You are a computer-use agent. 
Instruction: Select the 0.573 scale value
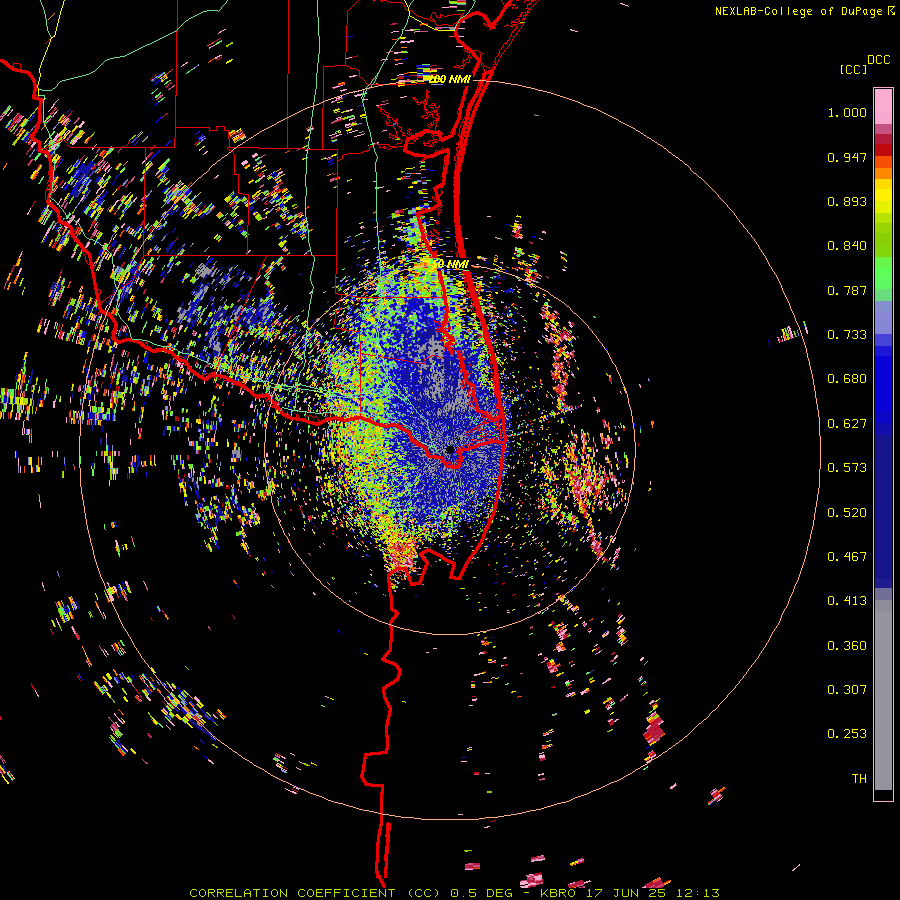847,468
